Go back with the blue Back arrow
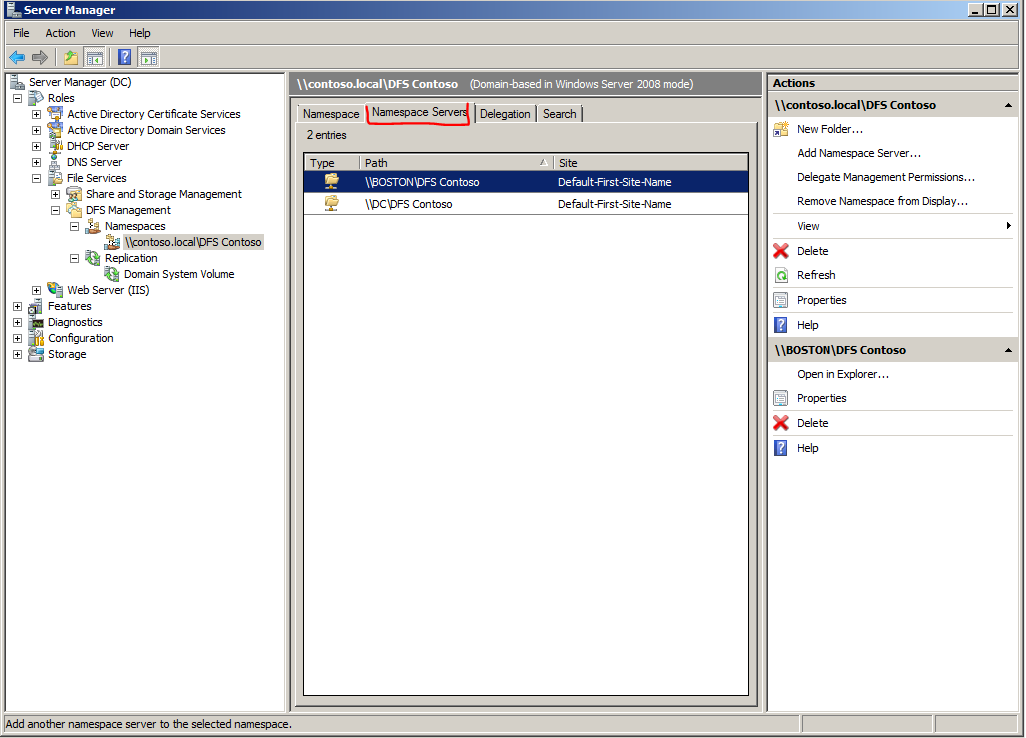 coord(17,58)
